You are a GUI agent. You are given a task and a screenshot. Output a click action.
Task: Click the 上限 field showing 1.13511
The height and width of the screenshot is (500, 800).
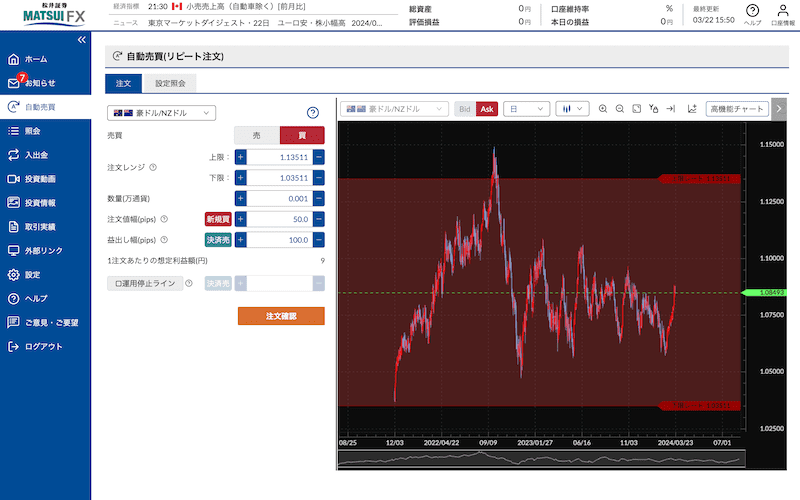pyautogui.click(x=280, y=157)
